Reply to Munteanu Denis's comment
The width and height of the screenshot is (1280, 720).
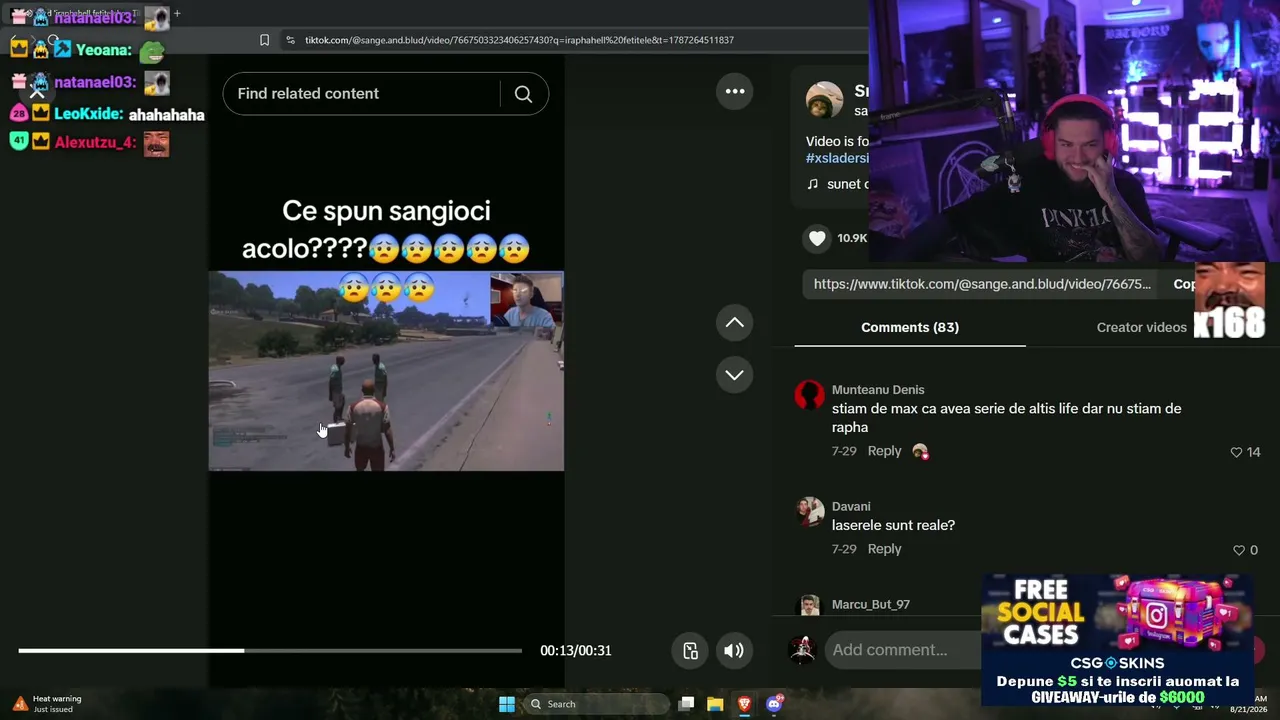coord(884,451)
